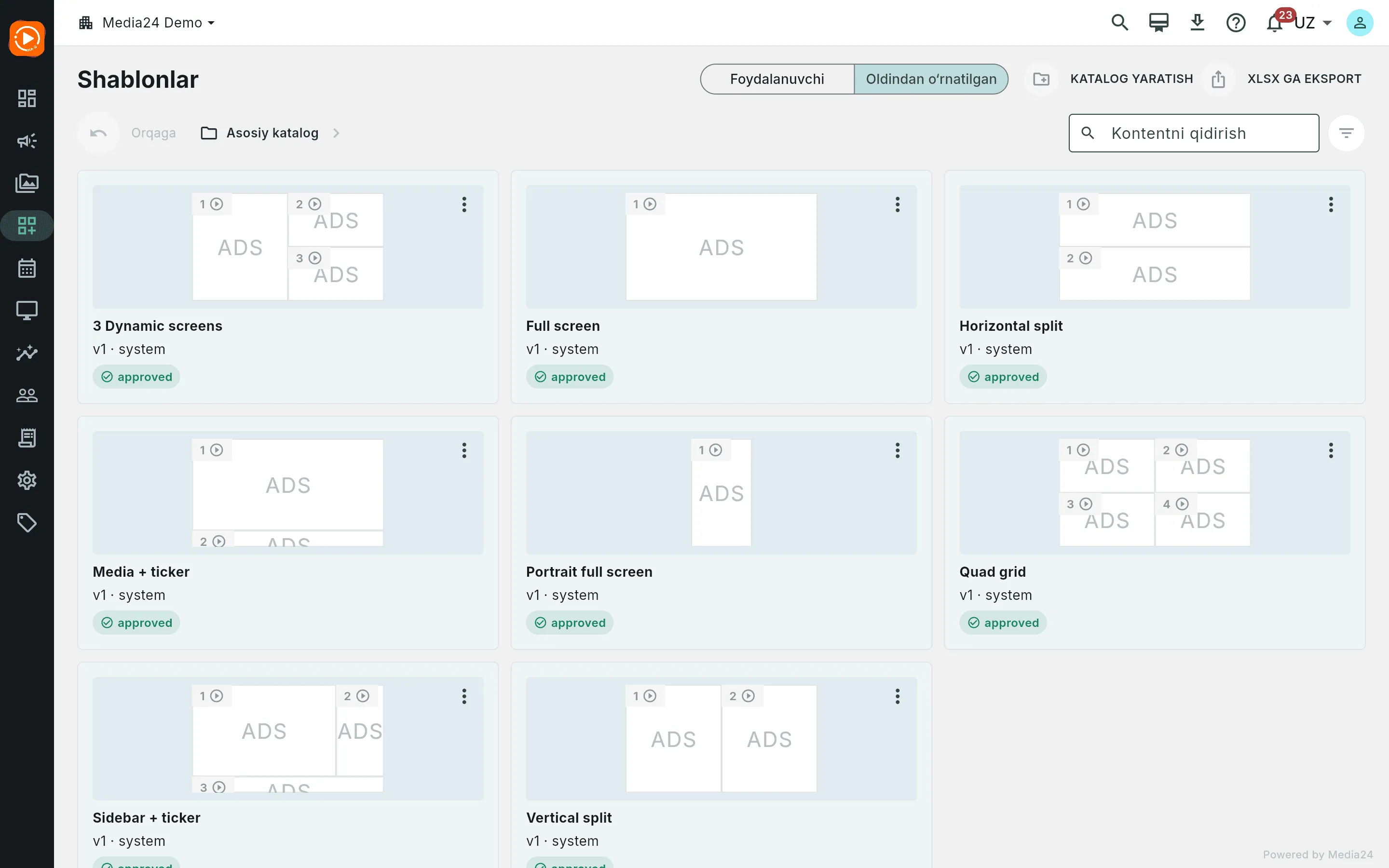
Task: Click the Orqaga back arrow icon
Action: point(98,133)
